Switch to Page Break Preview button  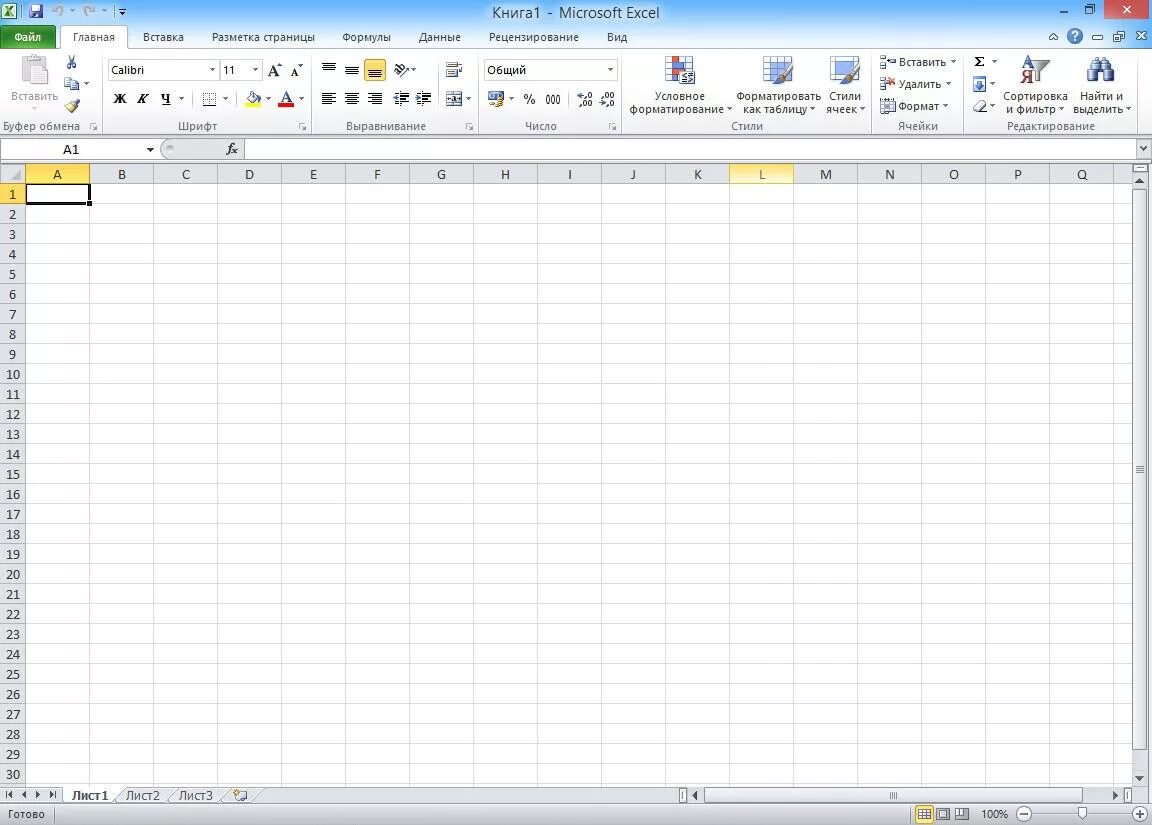[962, 814]
